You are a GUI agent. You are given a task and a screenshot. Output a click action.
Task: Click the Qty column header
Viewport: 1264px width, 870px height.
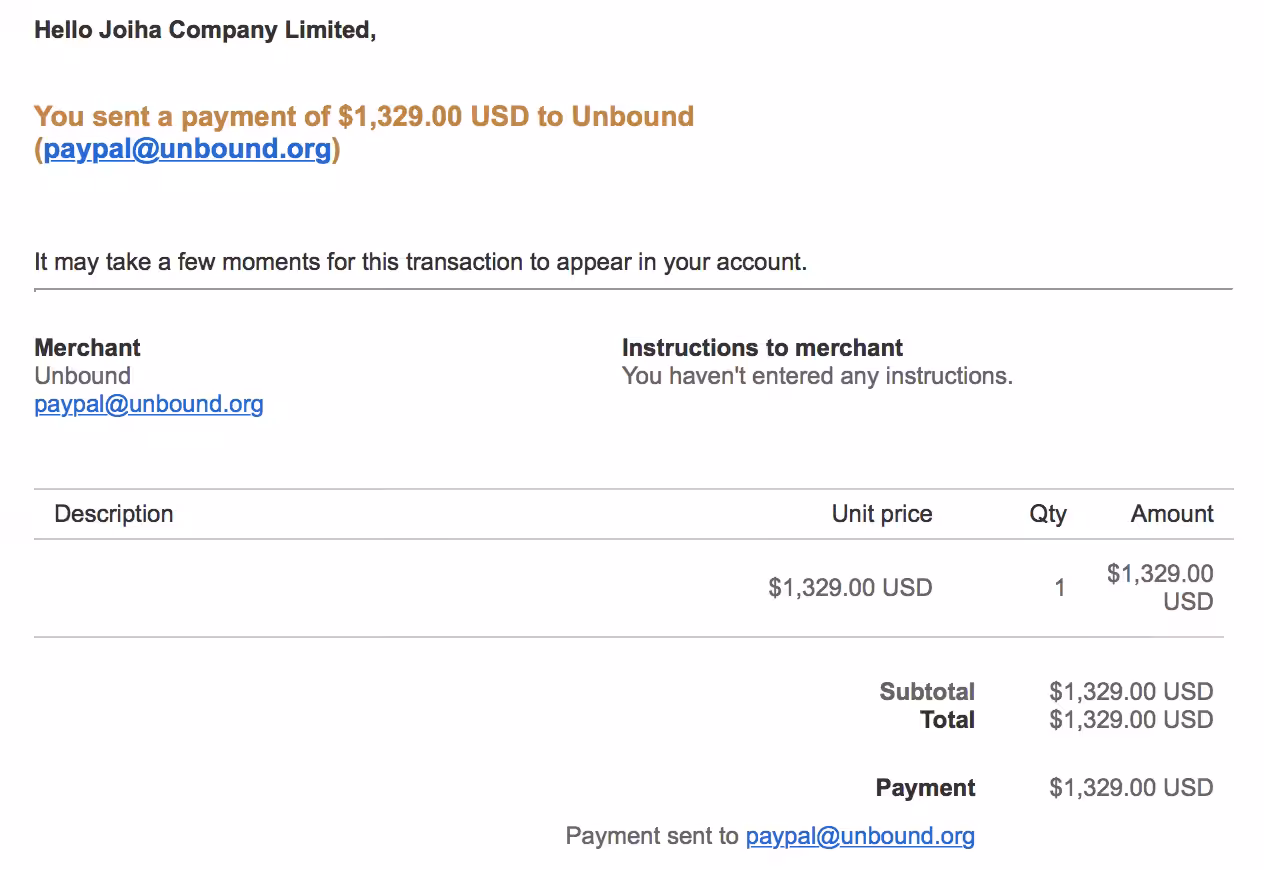1048,514
